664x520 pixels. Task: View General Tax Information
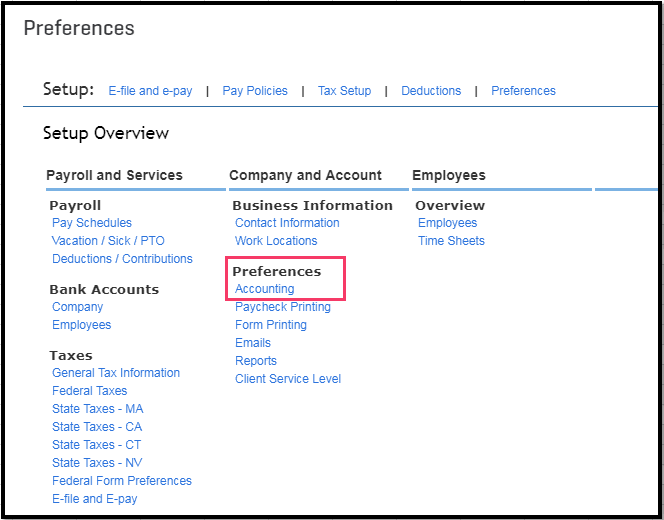click(x=116, y=373)
